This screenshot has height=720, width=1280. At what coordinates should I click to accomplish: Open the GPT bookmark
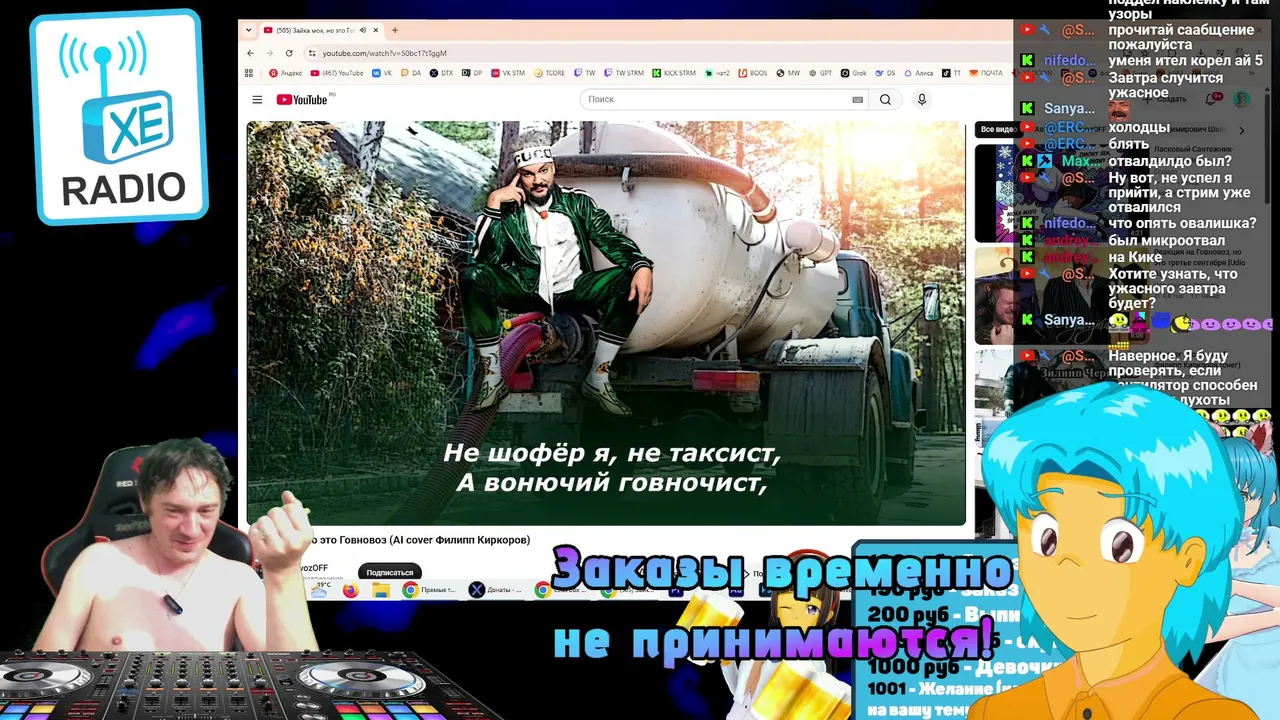(821, 73)
